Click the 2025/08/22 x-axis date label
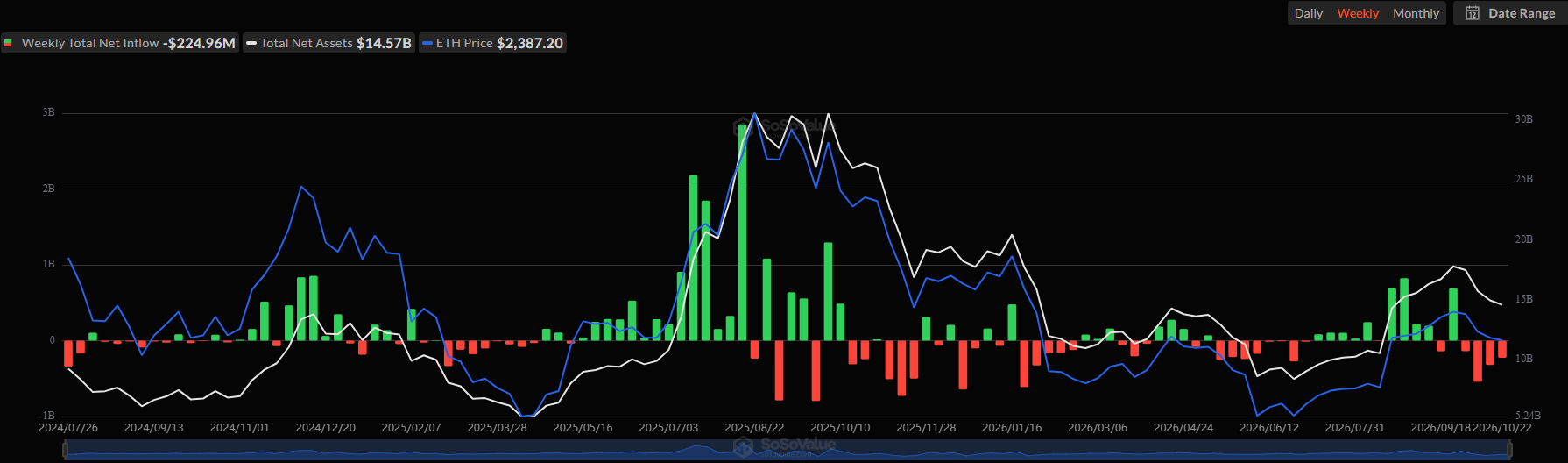This screenshot has width=1568, height=463. pos(755,428)
